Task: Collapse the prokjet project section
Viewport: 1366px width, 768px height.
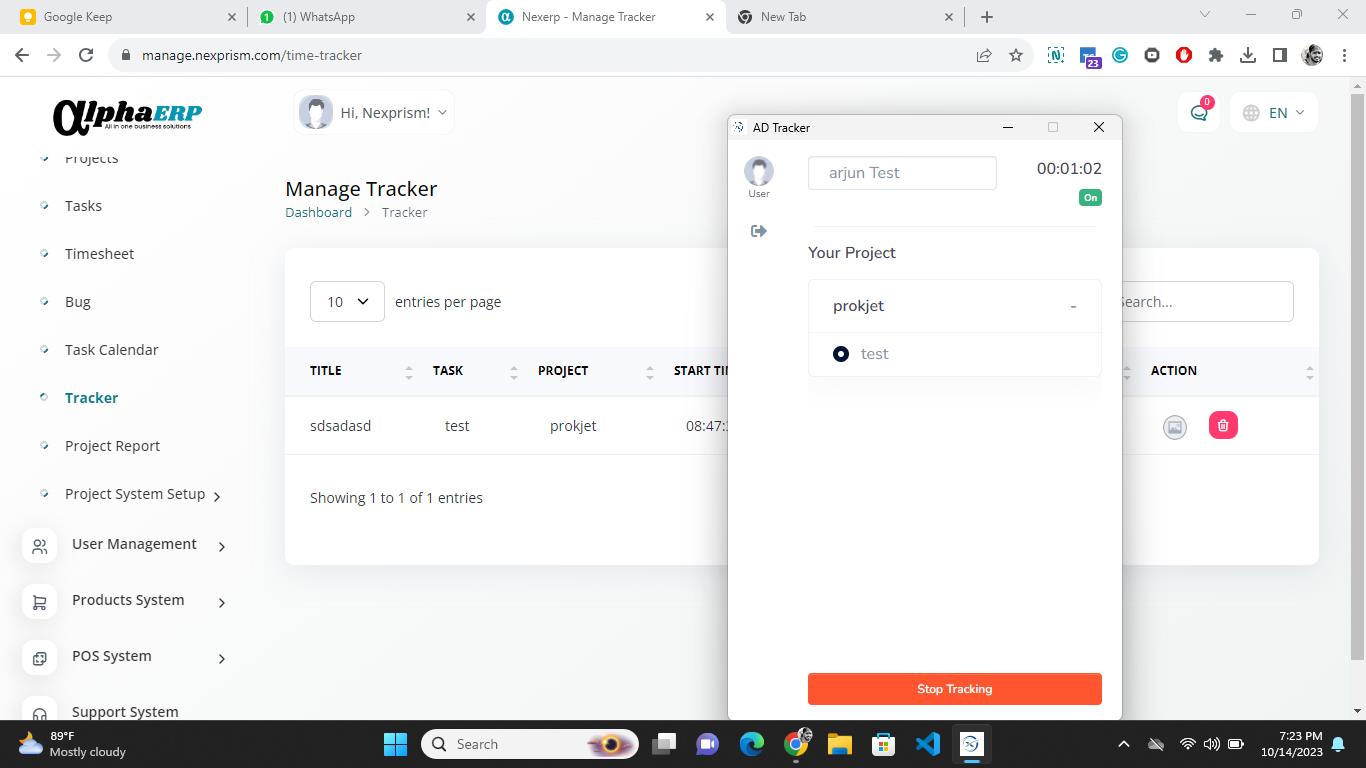Action: coord(1073,306)
